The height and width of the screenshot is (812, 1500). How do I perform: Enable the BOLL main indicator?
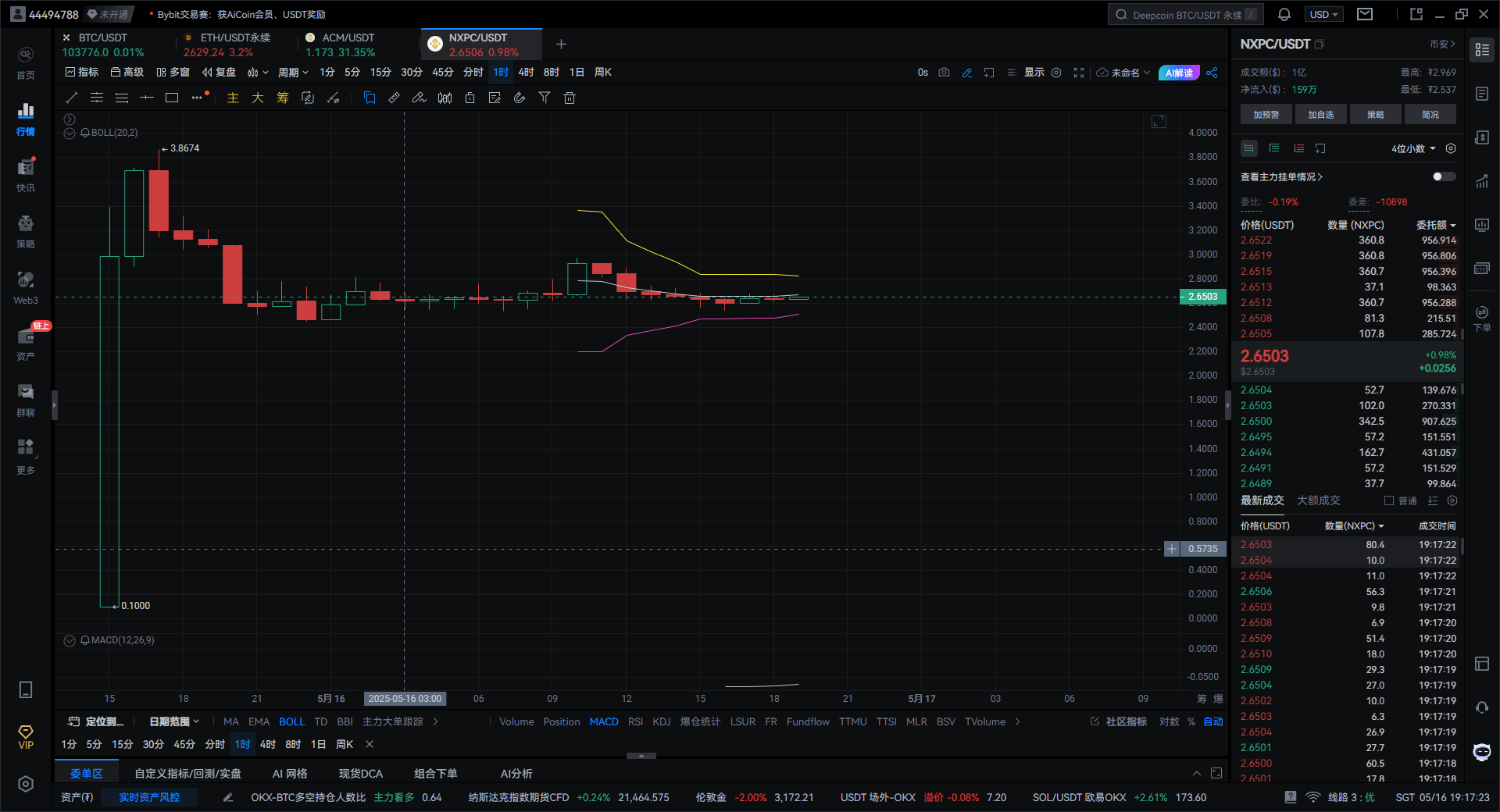pyautogui.click(x=291, y=721)
